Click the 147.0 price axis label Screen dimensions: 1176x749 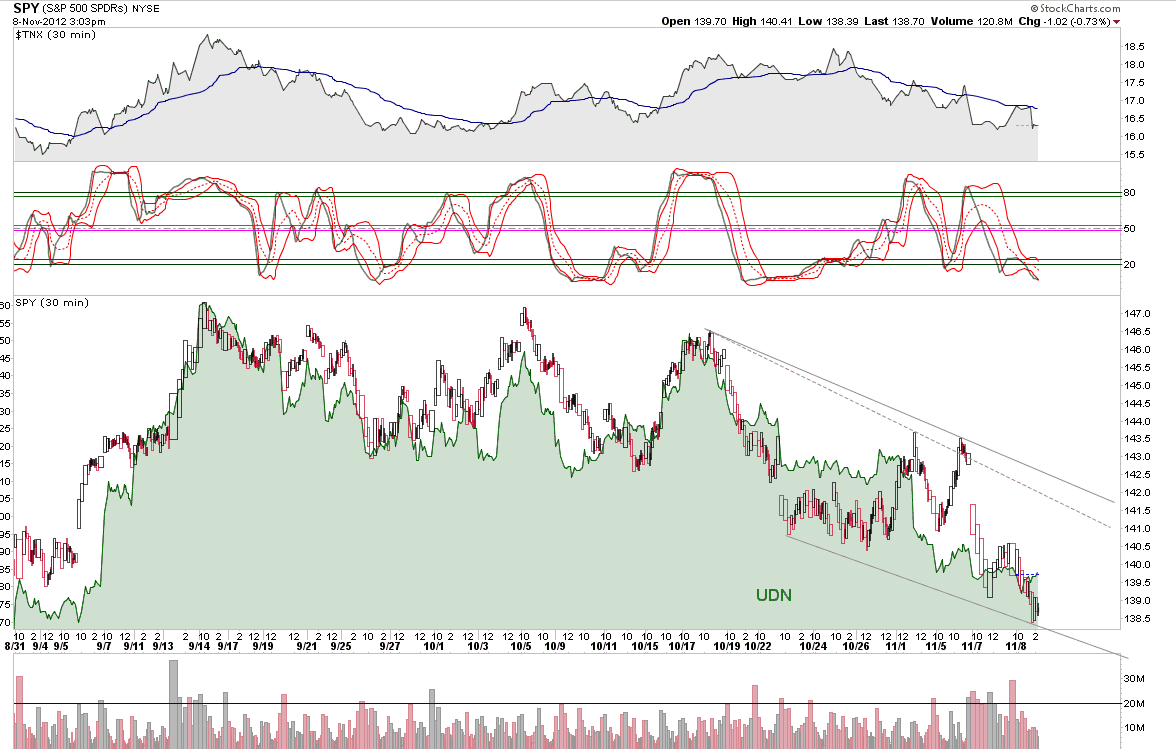(1137, 313)
